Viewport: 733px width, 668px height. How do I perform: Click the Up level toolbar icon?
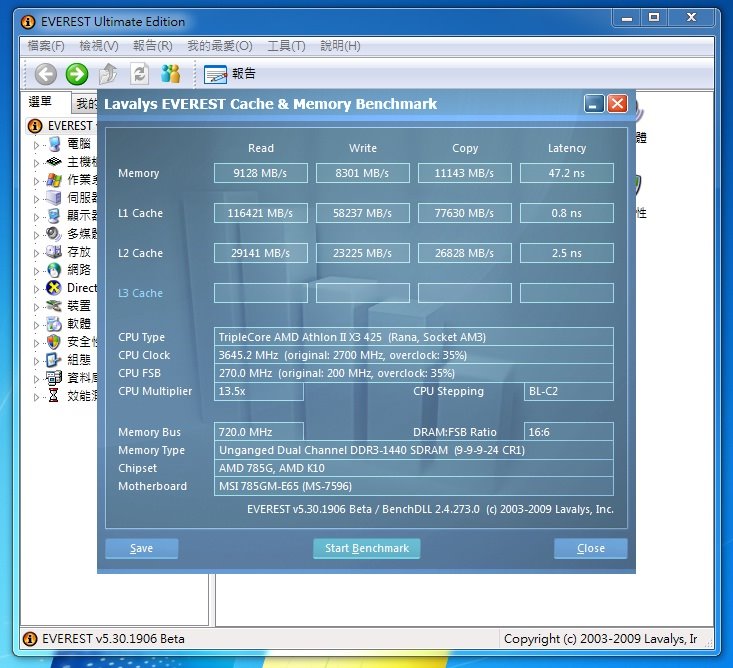(108, 74)
